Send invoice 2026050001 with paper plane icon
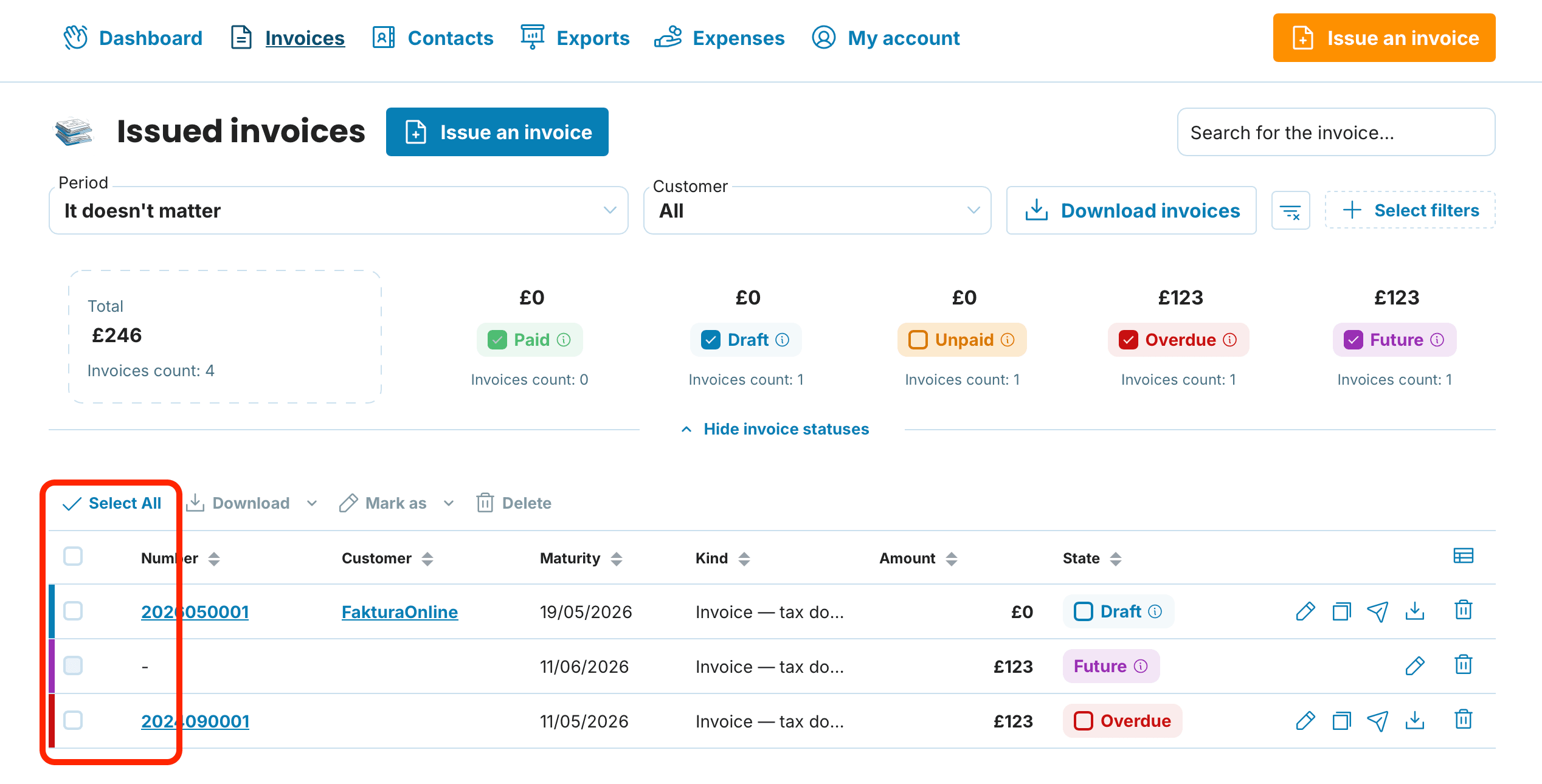The height and width of the screenshot is (784, 1542). [x=1378, y=611]
